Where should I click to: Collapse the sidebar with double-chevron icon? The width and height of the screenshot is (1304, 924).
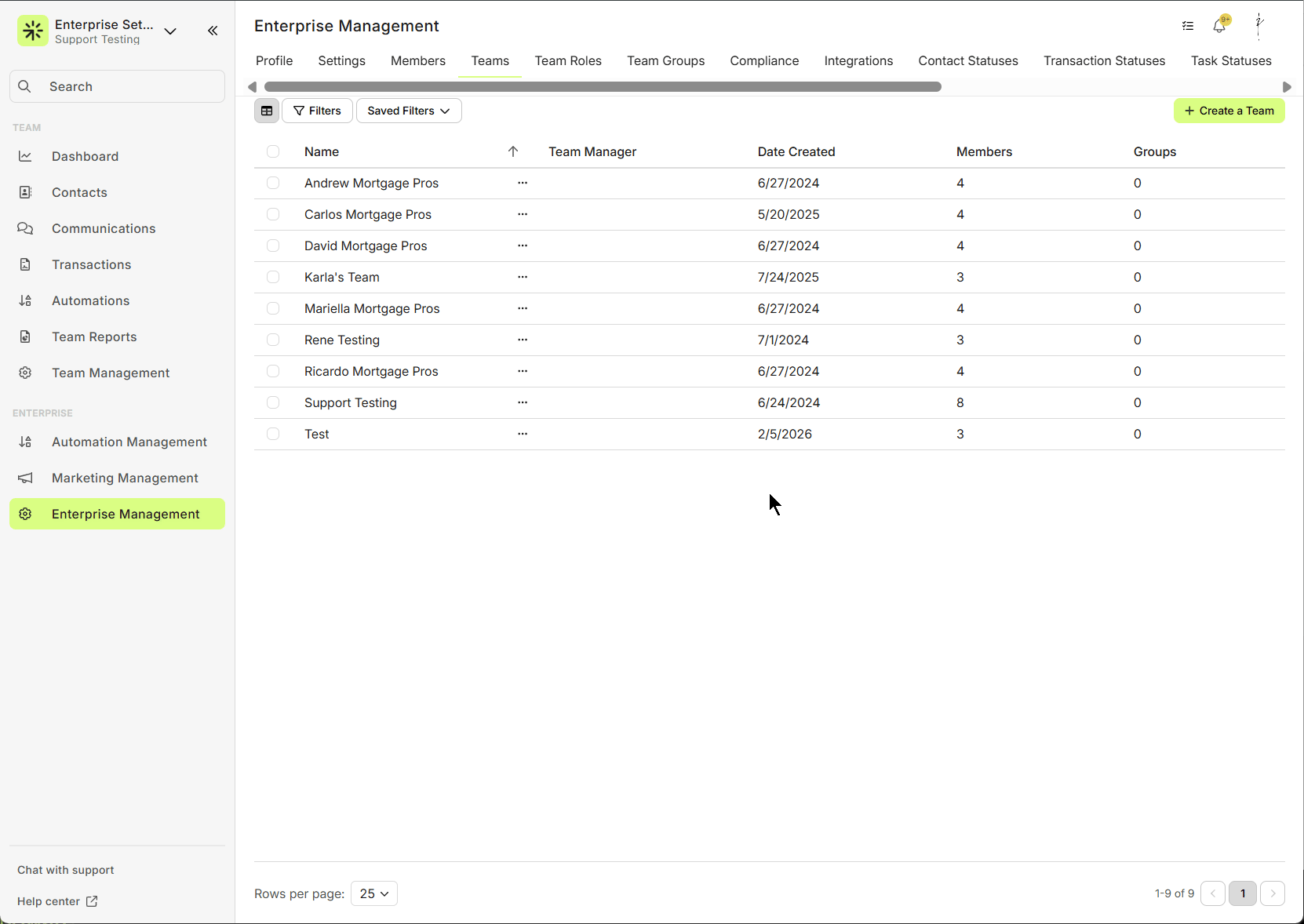(x=213, y=31)
